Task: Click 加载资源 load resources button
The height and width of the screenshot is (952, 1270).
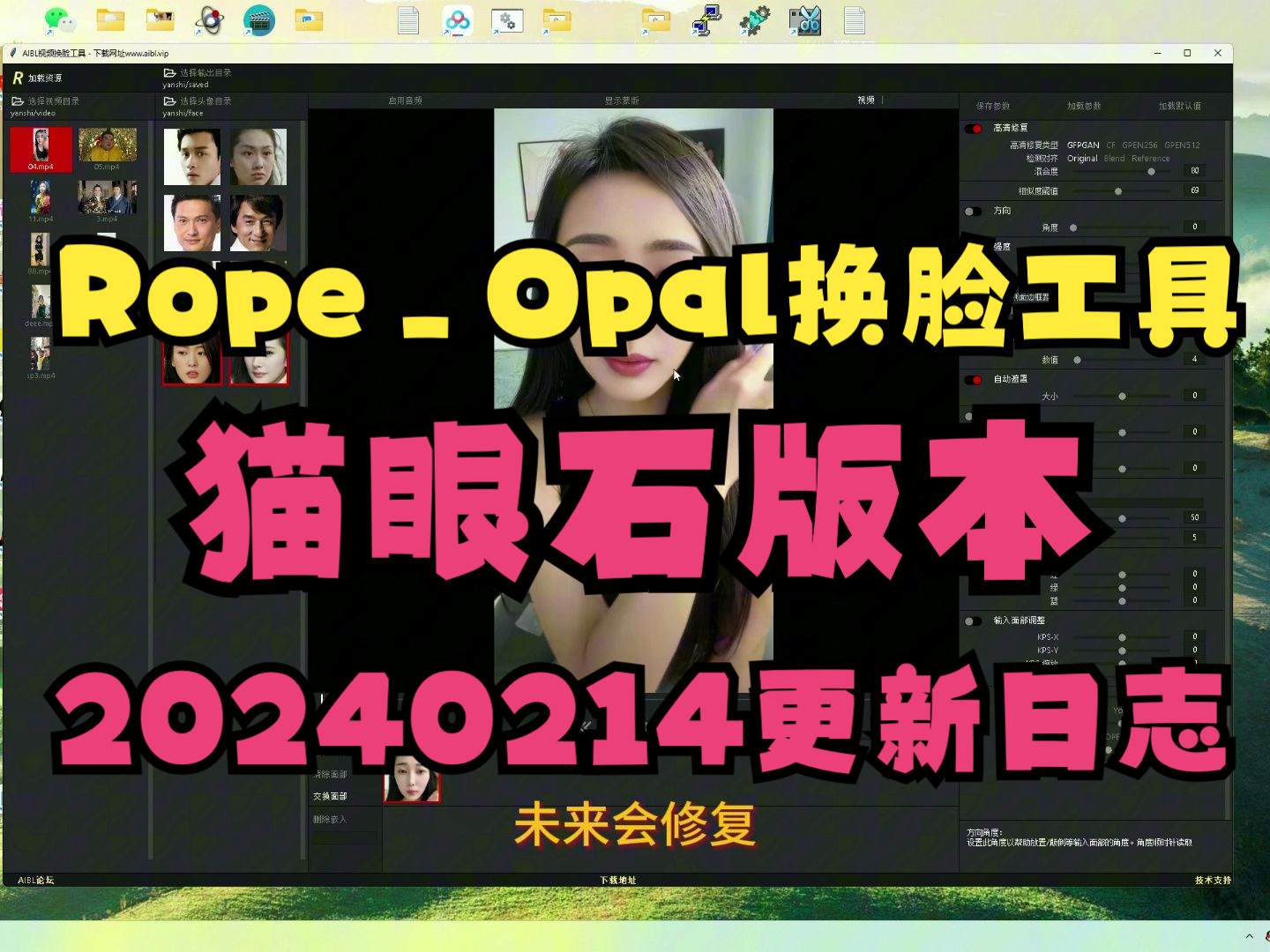Action: (45, 78)
